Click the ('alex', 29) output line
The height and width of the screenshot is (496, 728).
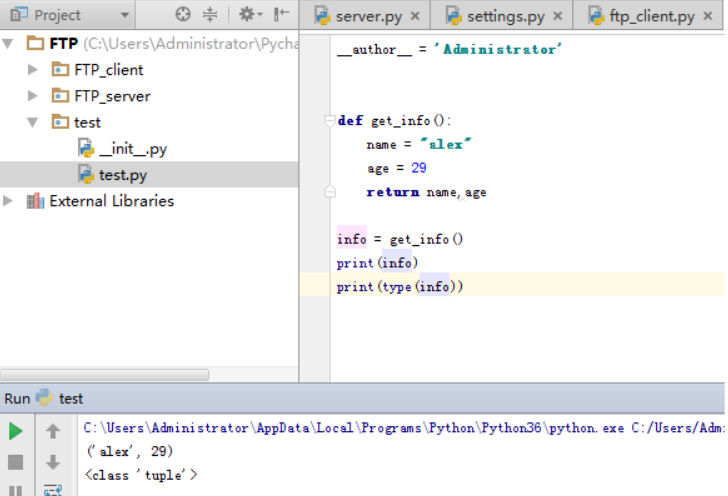click(x=130, y=451)
